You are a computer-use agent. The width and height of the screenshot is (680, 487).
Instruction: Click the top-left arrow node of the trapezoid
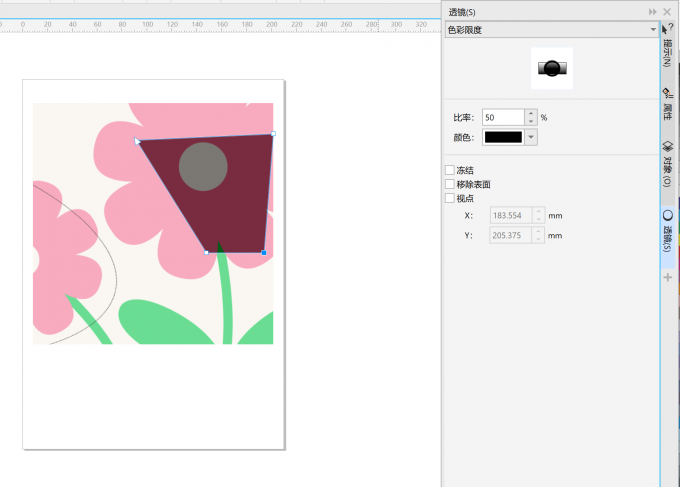pyautogui.click(x=137, y=141)
